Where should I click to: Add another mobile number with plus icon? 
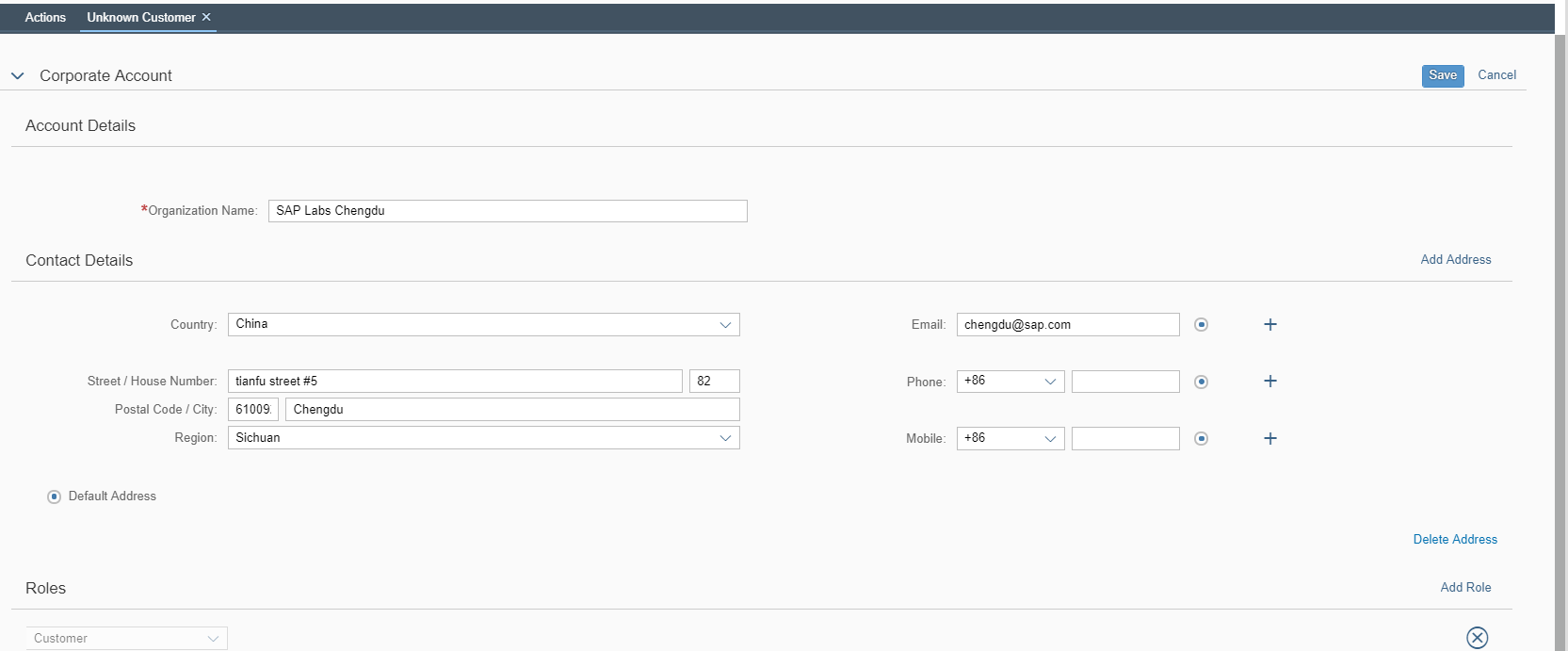point(1270,438)
